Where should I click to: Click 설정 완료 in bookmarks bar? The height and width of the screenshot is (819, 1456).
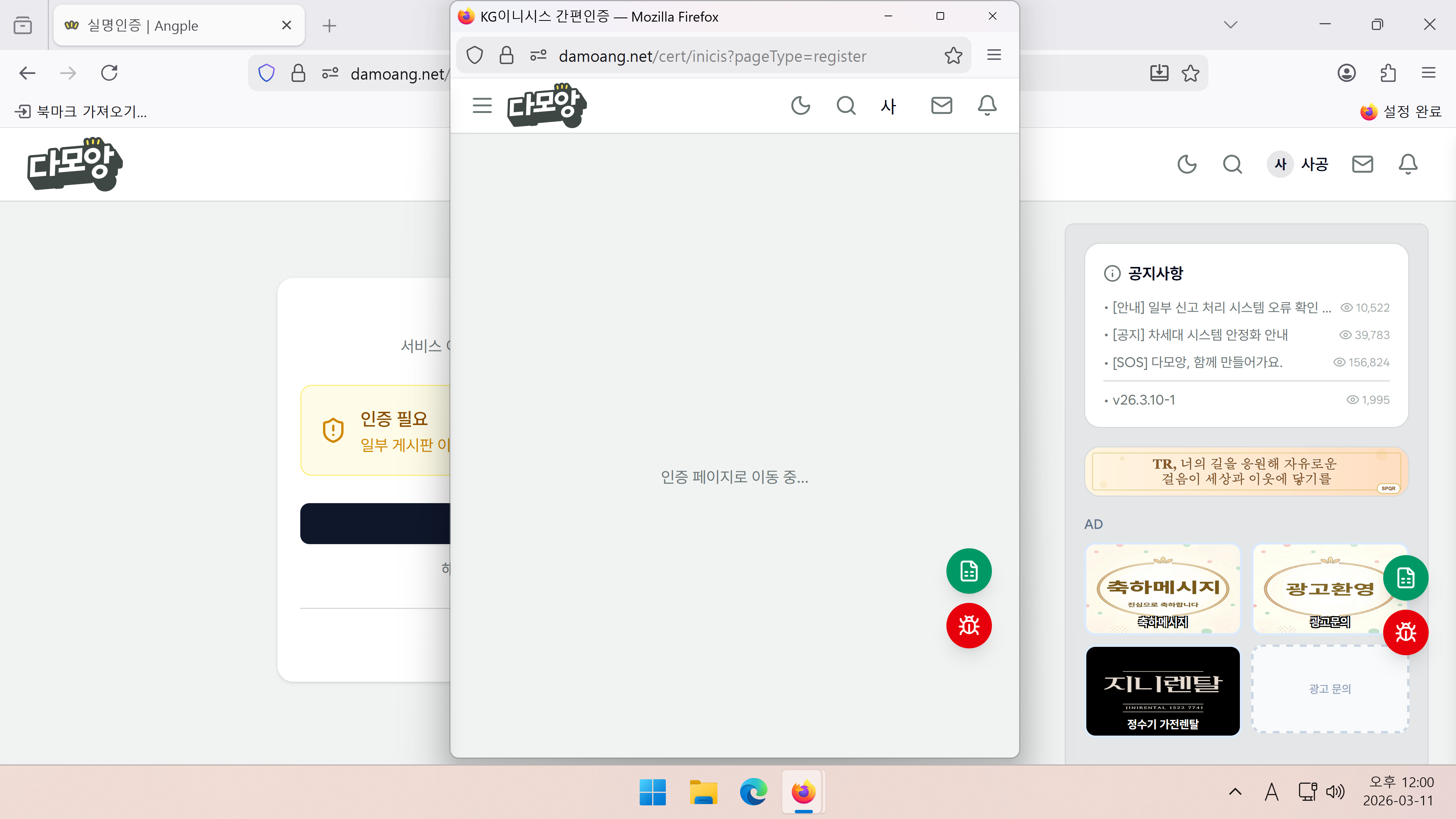click(x=1401, y=111)
